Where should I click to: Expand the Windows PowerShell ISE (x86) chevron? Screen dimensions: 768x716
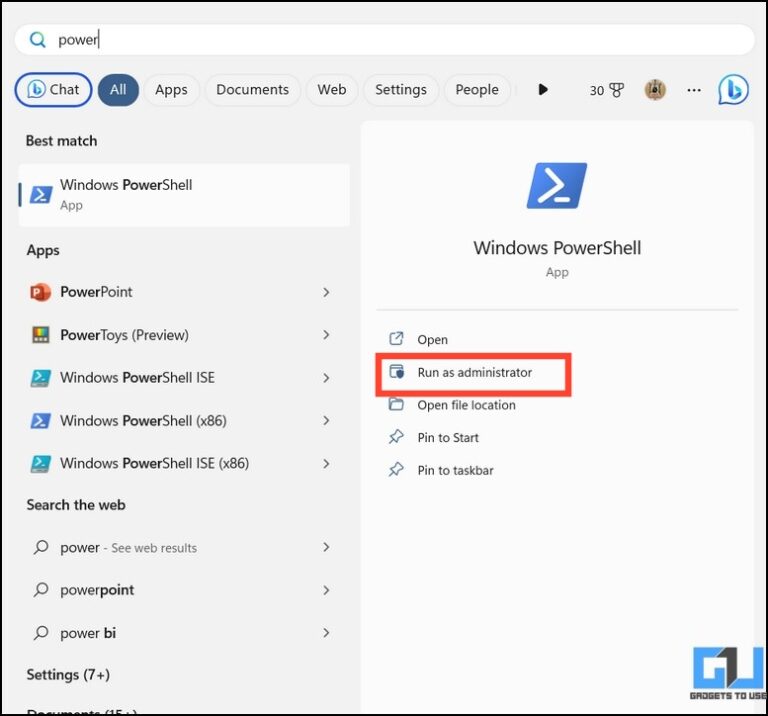(326, 463)
